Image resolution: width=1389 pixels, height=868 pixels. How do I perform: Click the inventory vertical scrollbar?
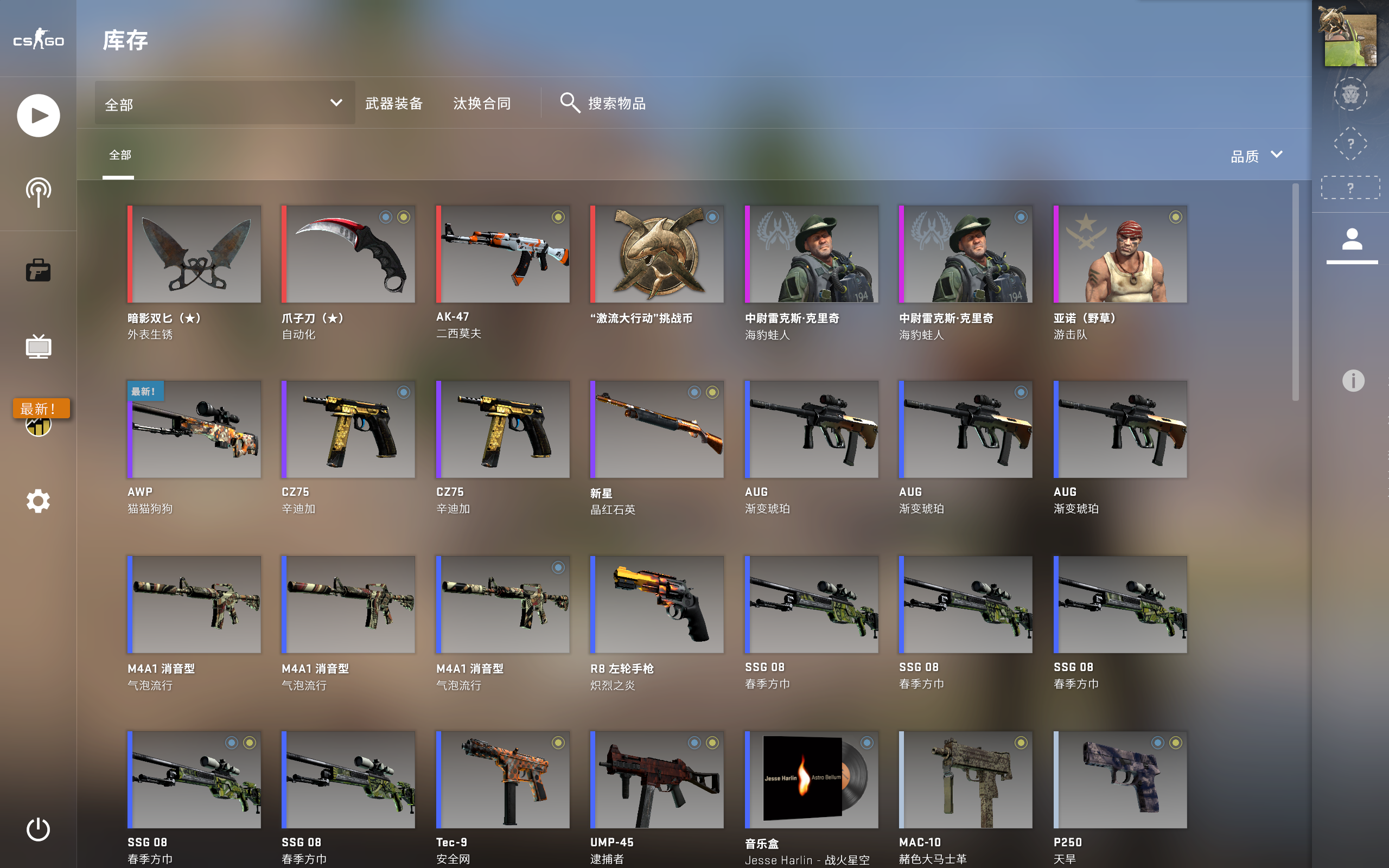click(x=1296, y=292)
